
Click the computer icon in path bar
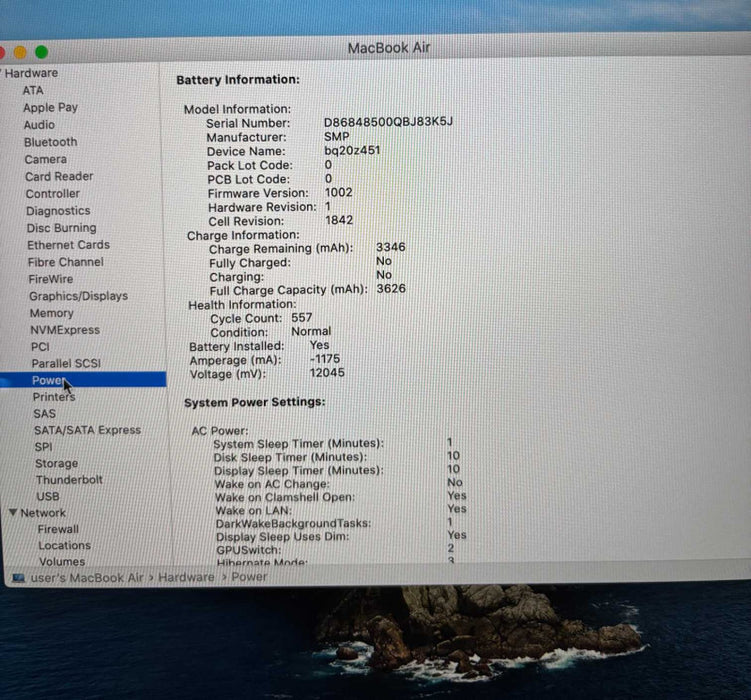tap(19, 578)
